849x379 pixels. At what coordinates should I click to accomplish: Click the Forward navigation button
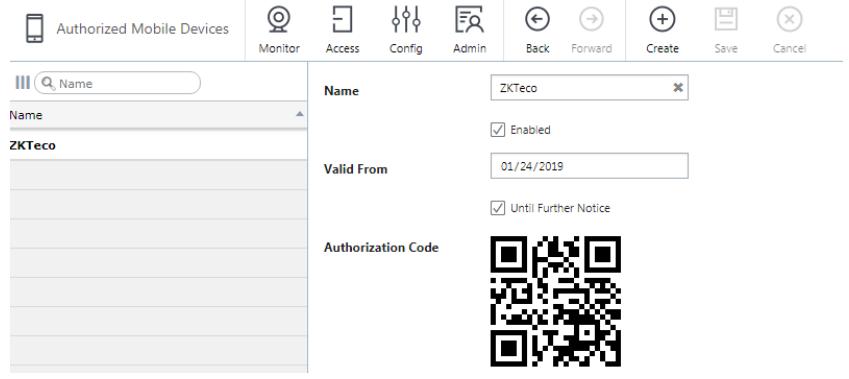point(591,31)
